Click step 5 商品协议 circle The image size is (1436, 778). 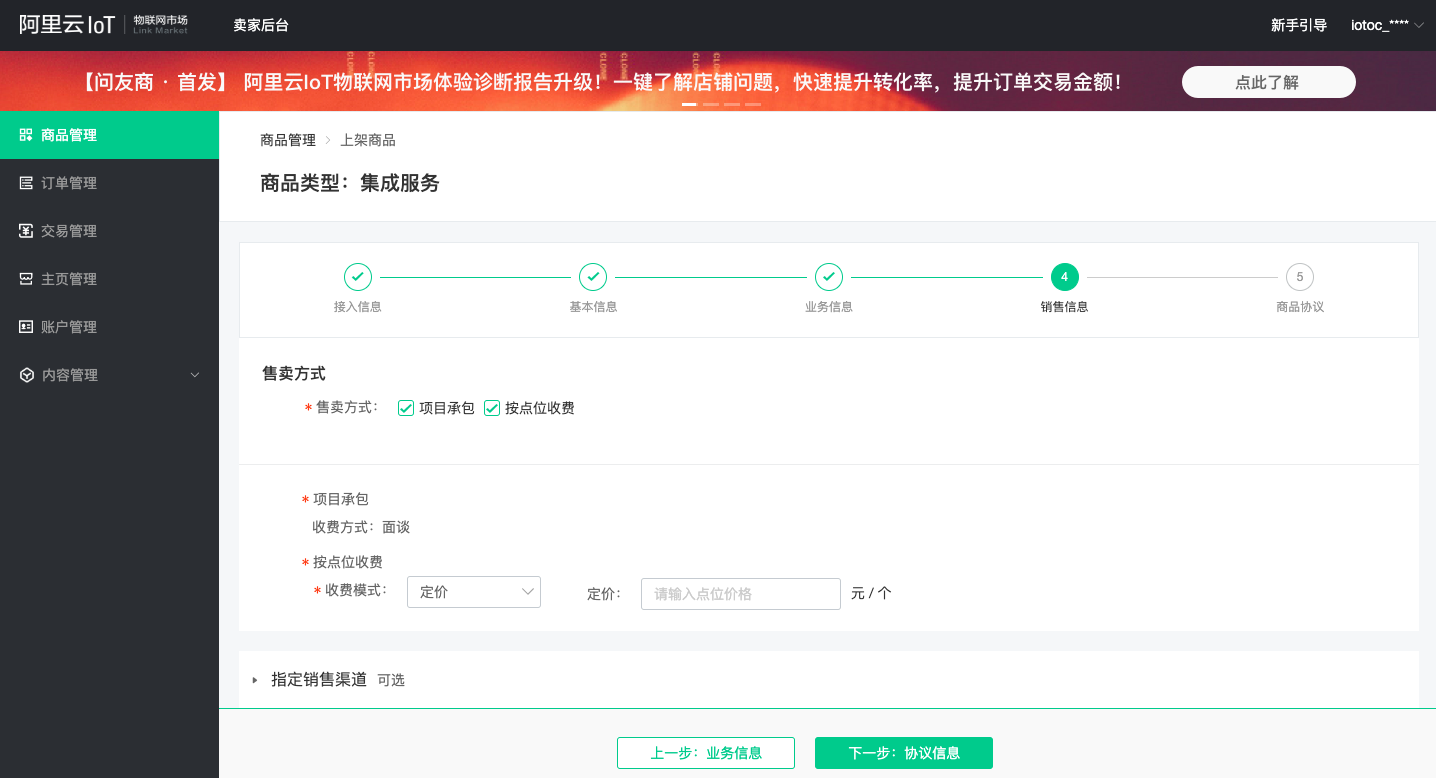click(x=1300, y=277)
